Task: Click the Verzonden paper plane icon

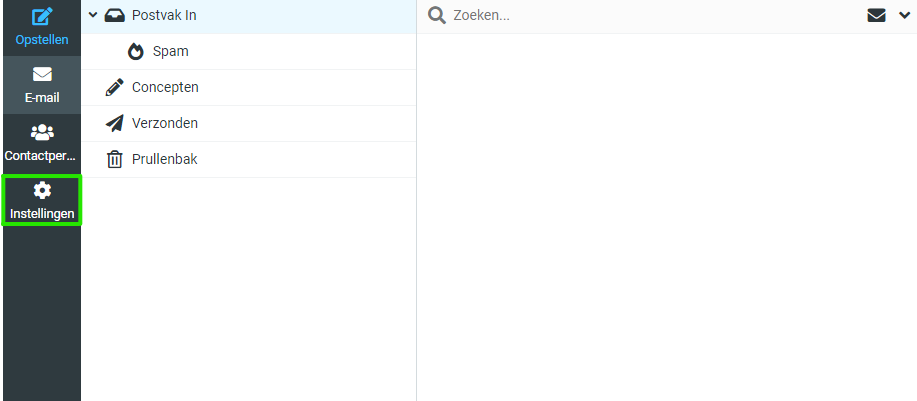Action: coord(115,123)
